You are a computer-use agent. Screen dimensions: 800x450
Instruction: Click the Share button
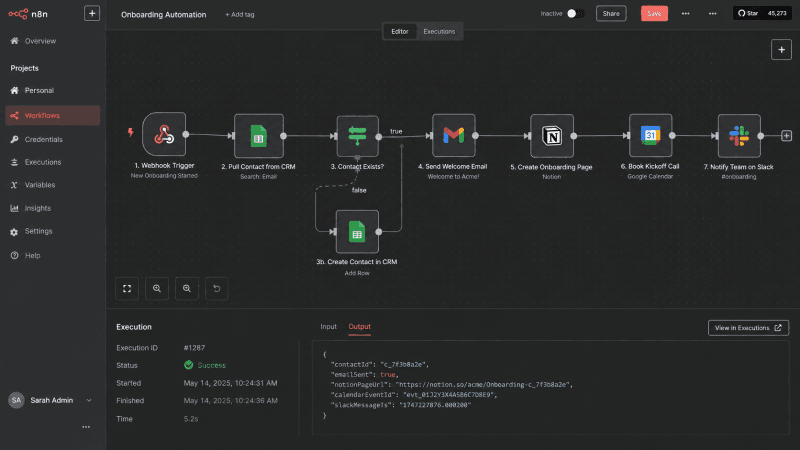coord(611,14)
